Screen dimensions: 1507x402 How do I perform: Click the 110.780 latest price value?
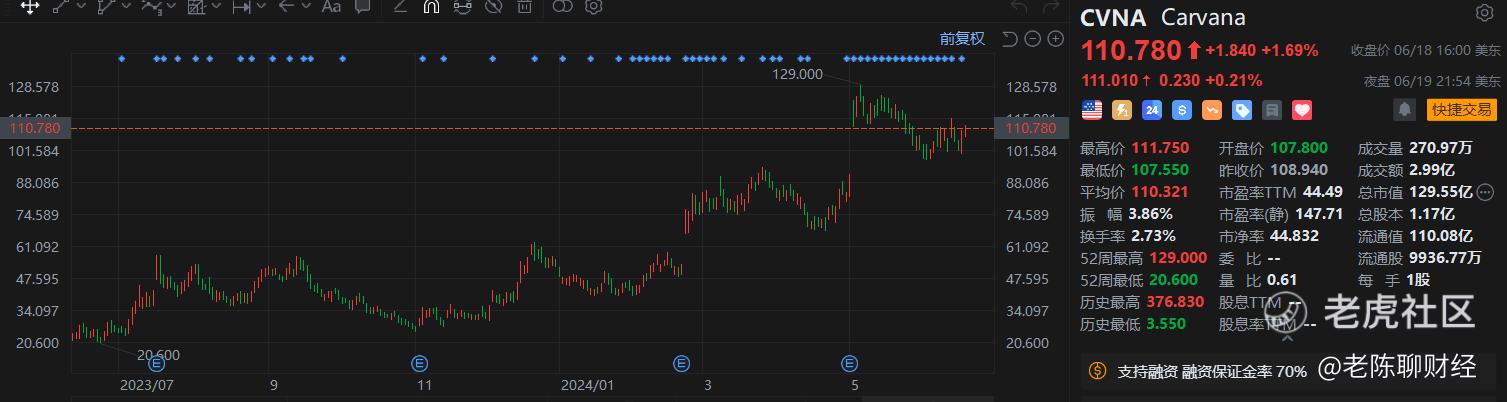click(1131, 49)
